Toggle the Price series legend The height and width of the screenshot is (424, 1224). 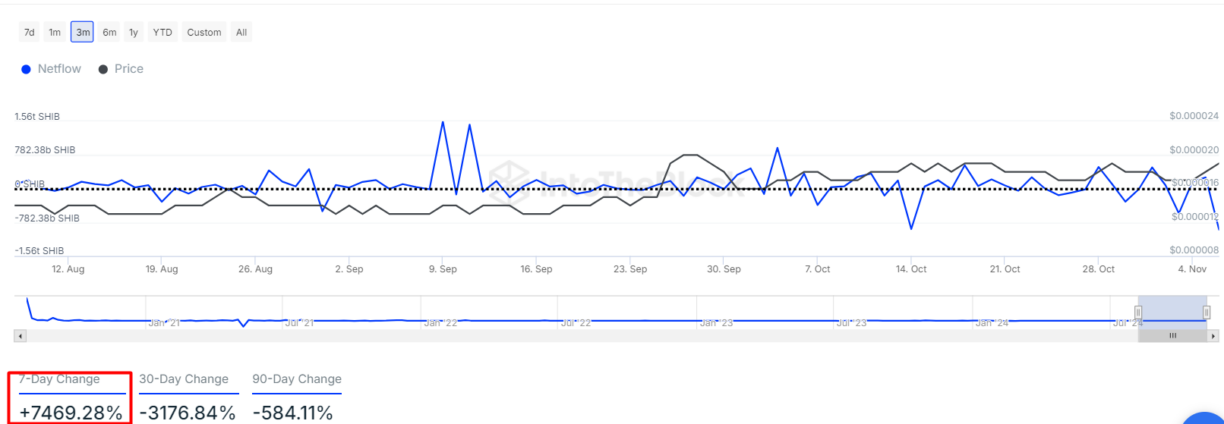click(128, 69)
